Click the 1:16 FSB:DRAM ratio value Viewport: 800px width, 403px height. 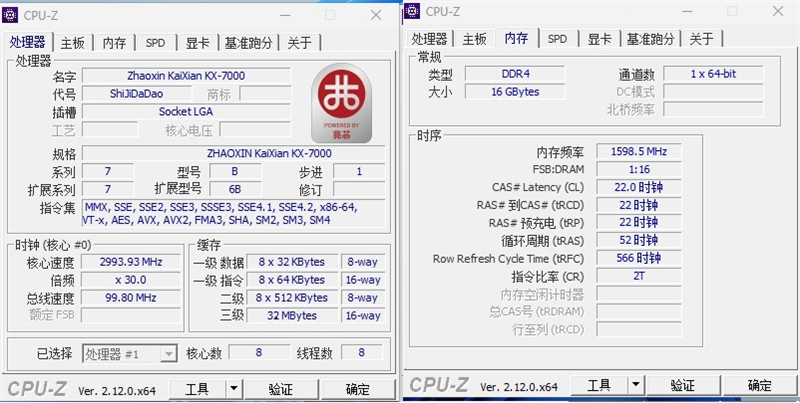[x=639, y=169]
